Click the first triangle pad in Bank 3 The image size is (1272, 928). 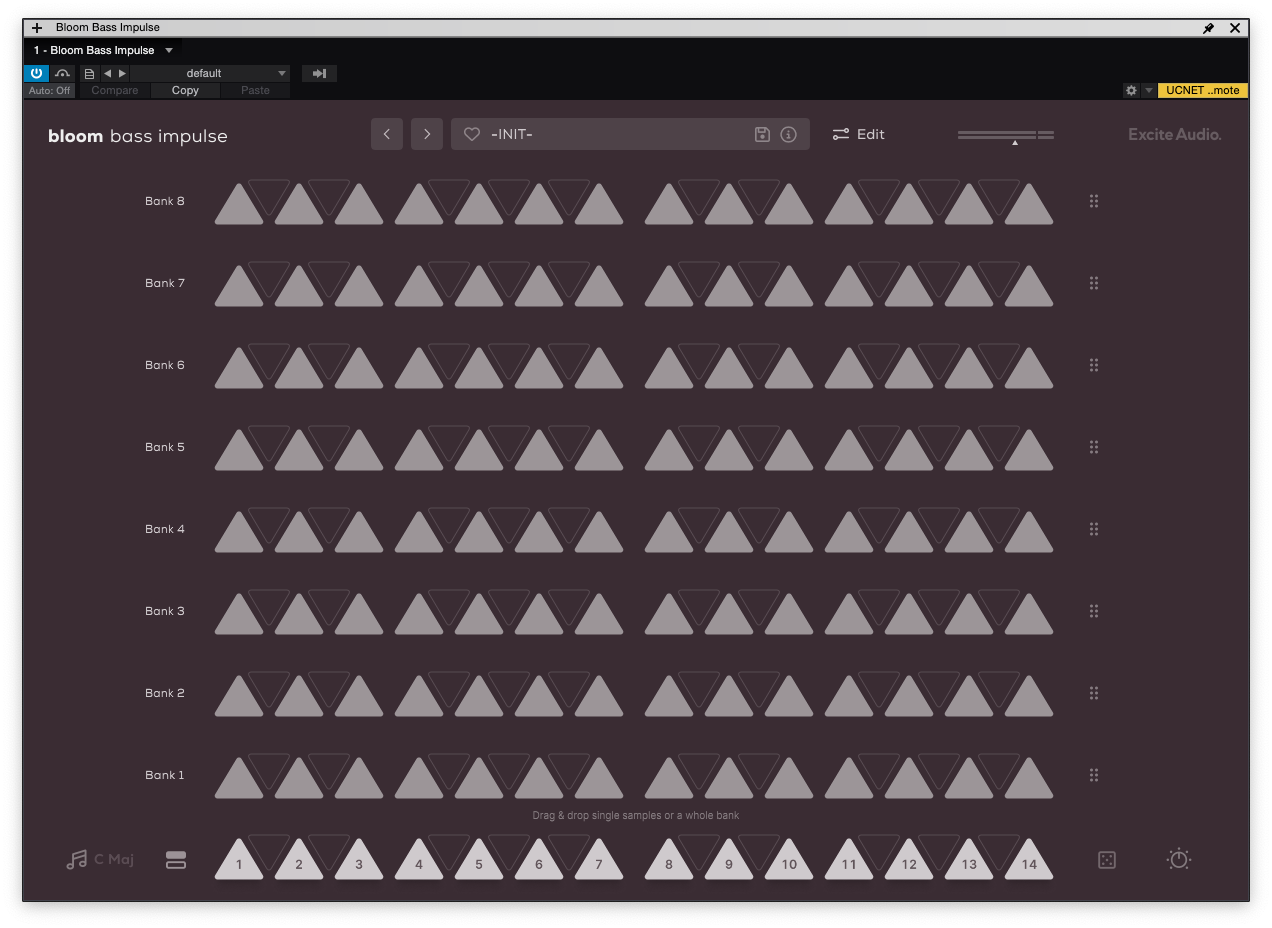pyautogui.click(x=239, y=616)
